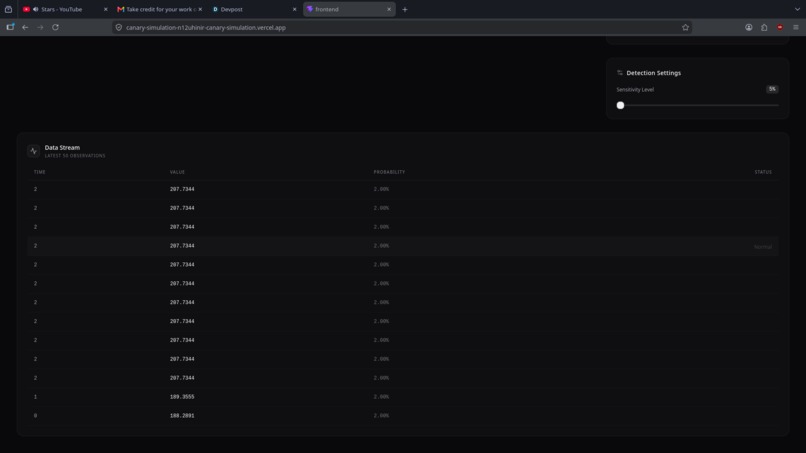The image size is (806, 453).
Task: Click the Detection Settings sliders icon
Action: coord(620,73)
